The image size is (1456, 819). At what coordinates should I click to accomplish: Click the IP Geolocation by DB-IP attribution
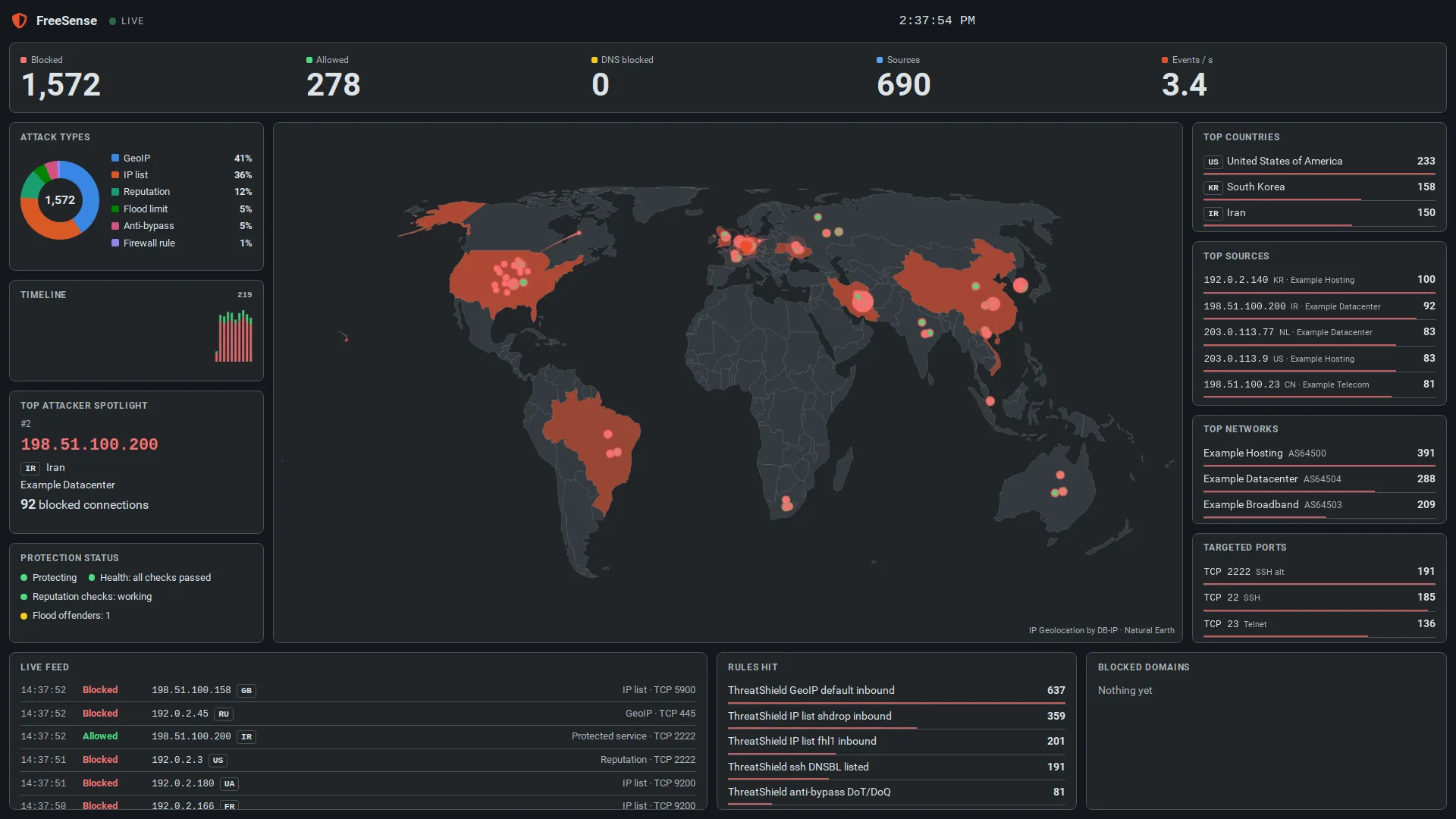1101,631
